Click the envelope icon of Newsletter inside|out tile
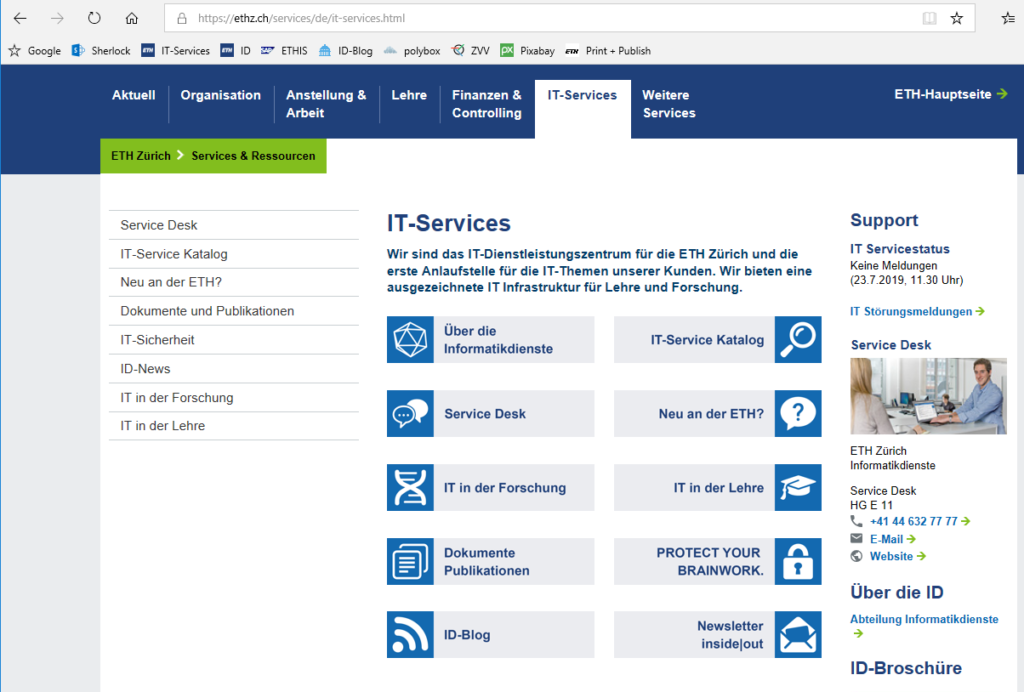This screenshot has height=692, width=1024. coord(798,635)
